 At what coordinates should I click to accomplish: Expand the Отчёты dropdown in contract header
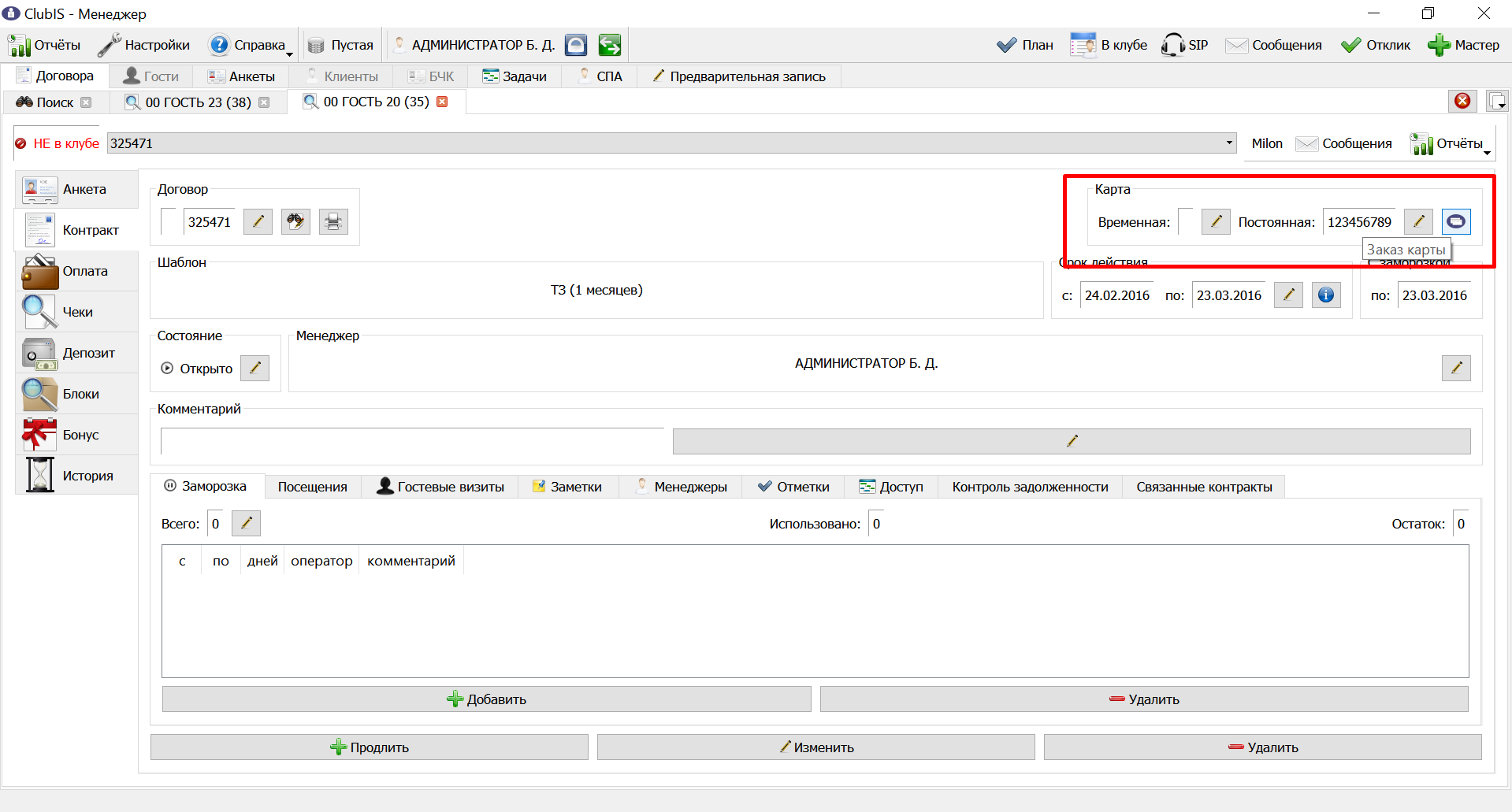click(1451, 143)
